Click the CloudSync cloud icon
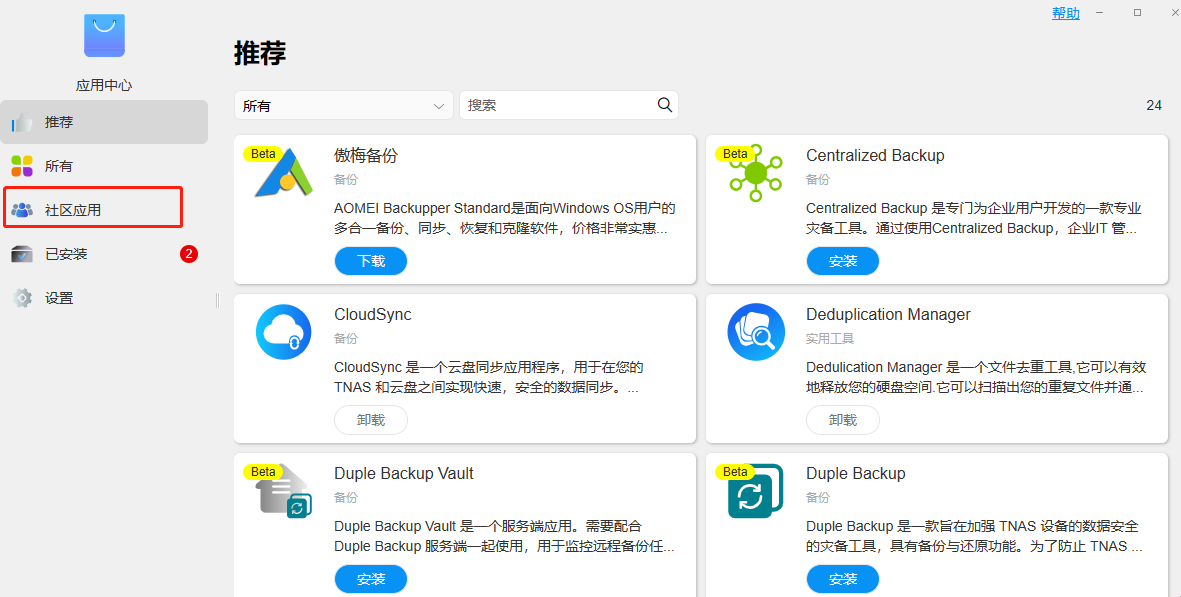The image size is (1181, 597). (284, 332)
